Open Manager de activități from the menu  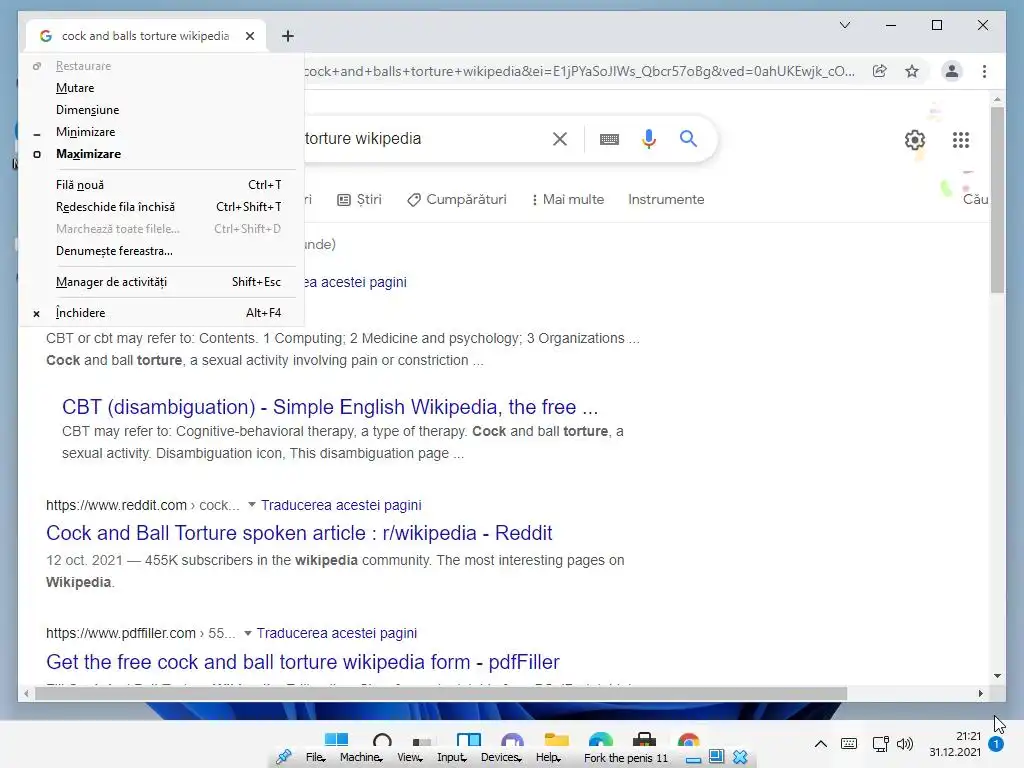tap(163, 282)
